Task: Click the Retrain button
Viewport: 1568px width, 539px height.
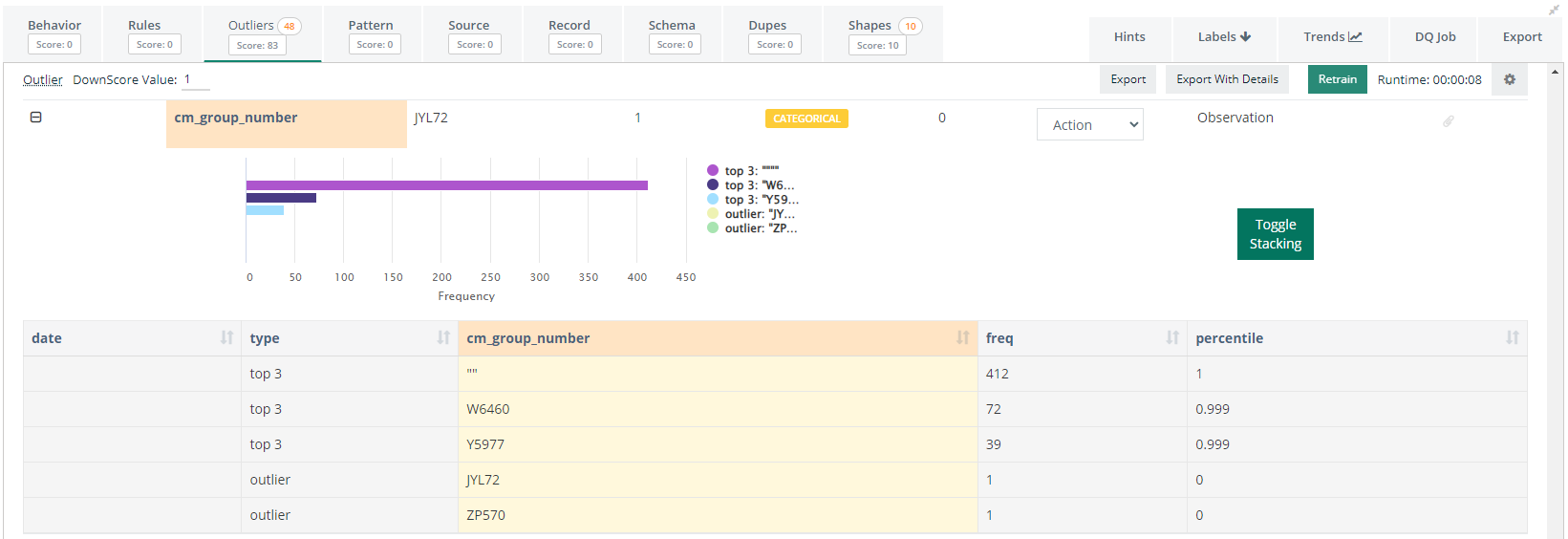Action: [x=1337, y=79]
